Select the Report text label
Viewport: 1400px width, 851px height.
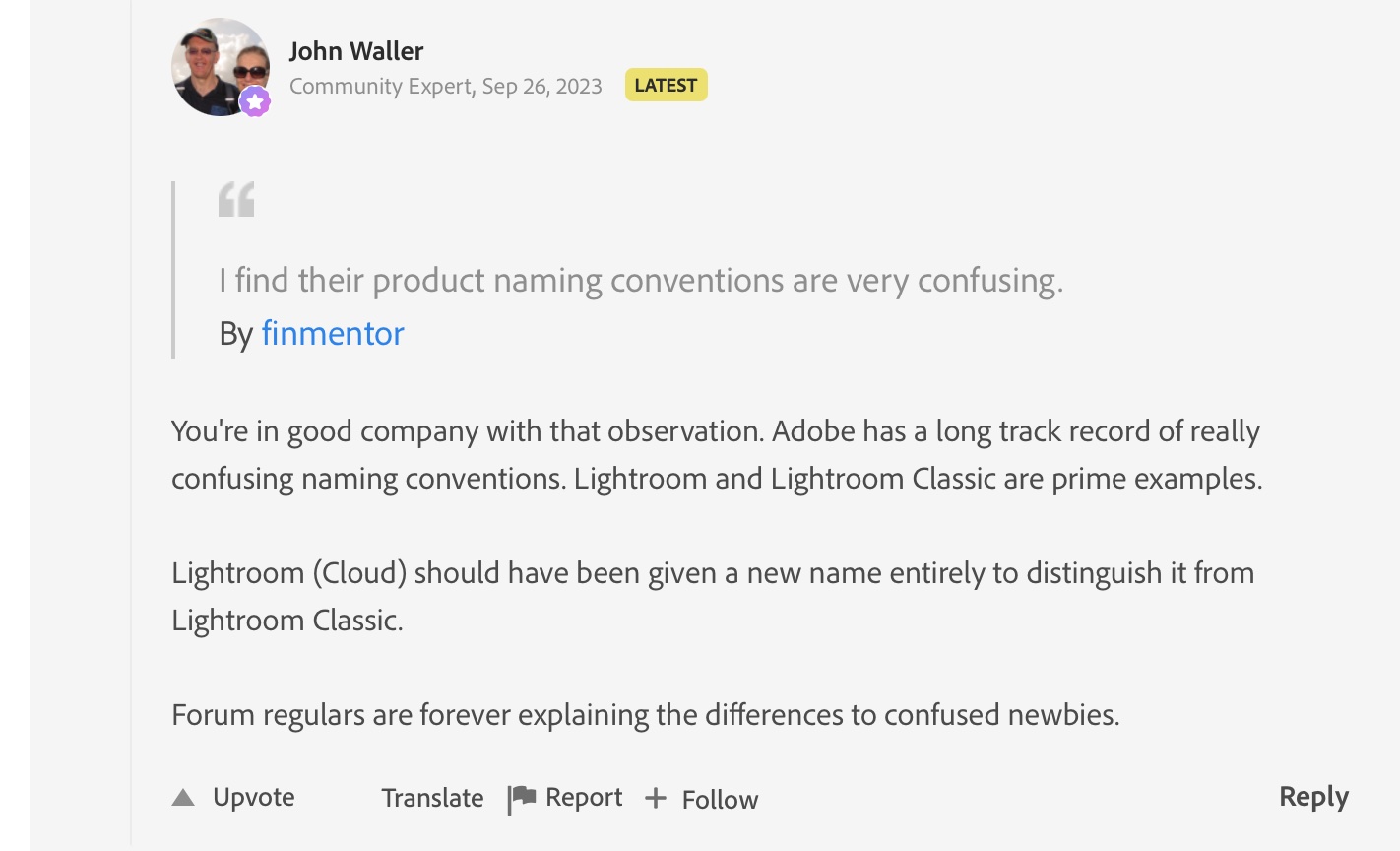[584, 797]
